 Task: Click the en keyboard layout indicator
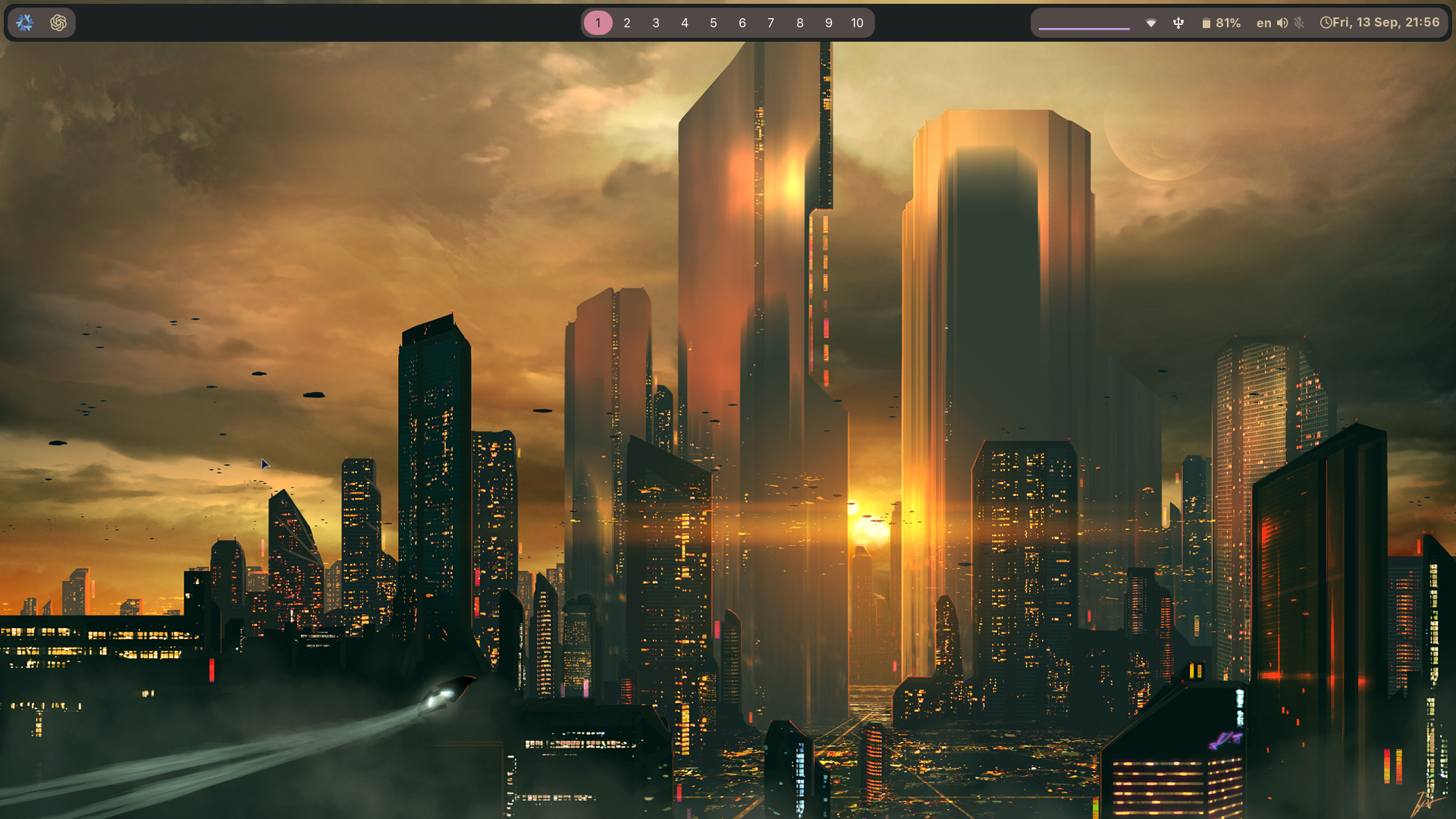(1263, 23)
